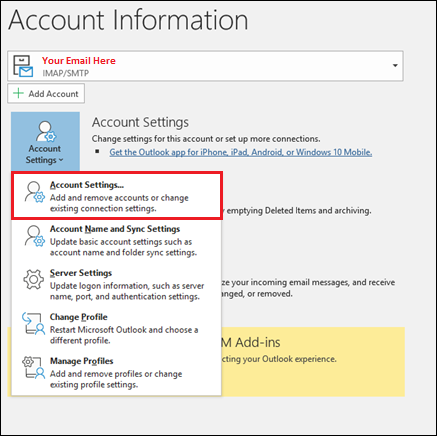
Task: Click the Account Settings dropdown button
Action: (x=45, y=142)
